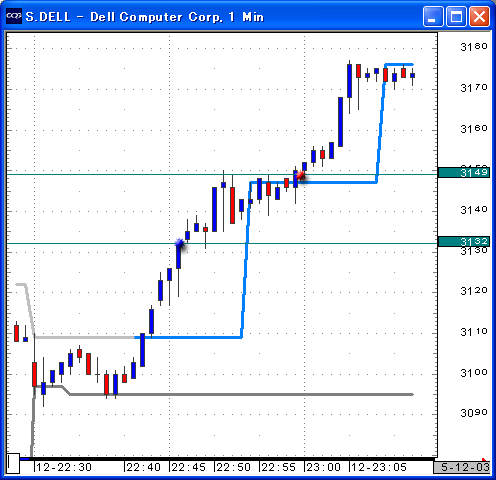
Task: Click the small white box at bottom-left corner
Action: tap(14, 463)
